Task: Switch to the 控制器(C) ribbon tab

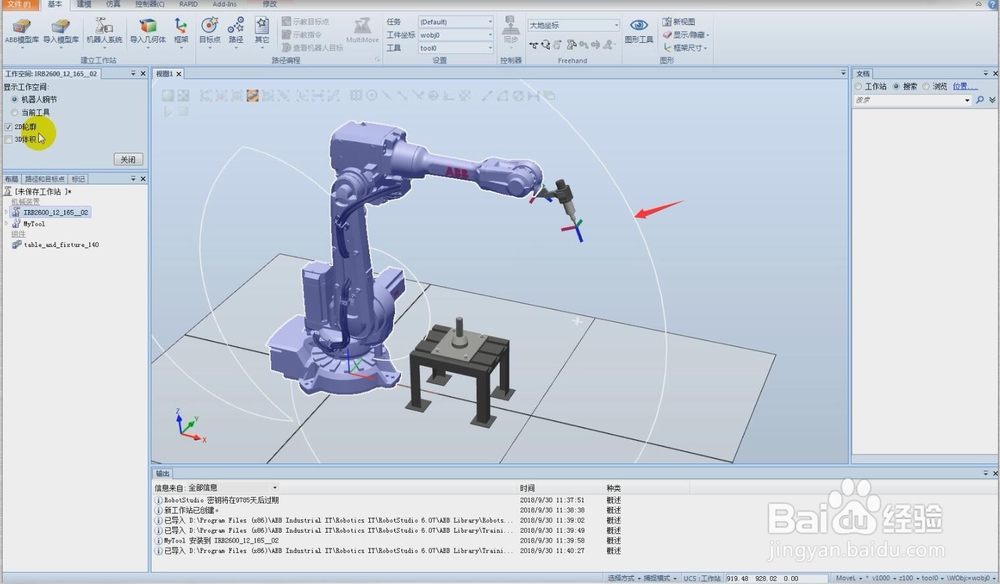Action: pyautogui.click(x=149, y=4)
